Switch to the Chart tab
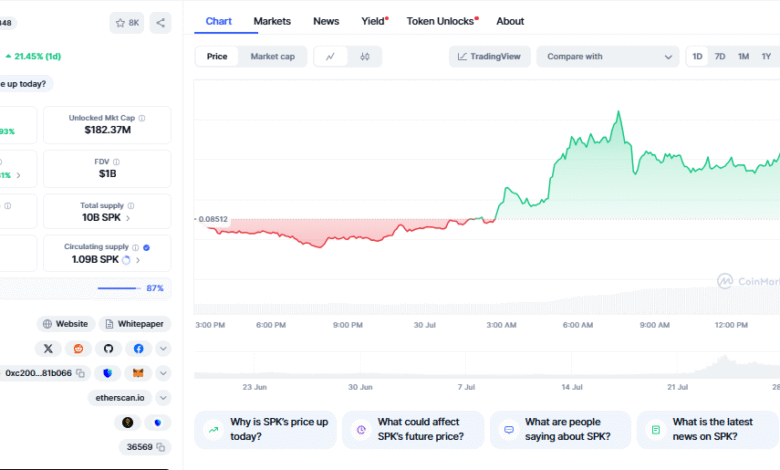This screenshot has height=470, width=780. coord(219,21)
